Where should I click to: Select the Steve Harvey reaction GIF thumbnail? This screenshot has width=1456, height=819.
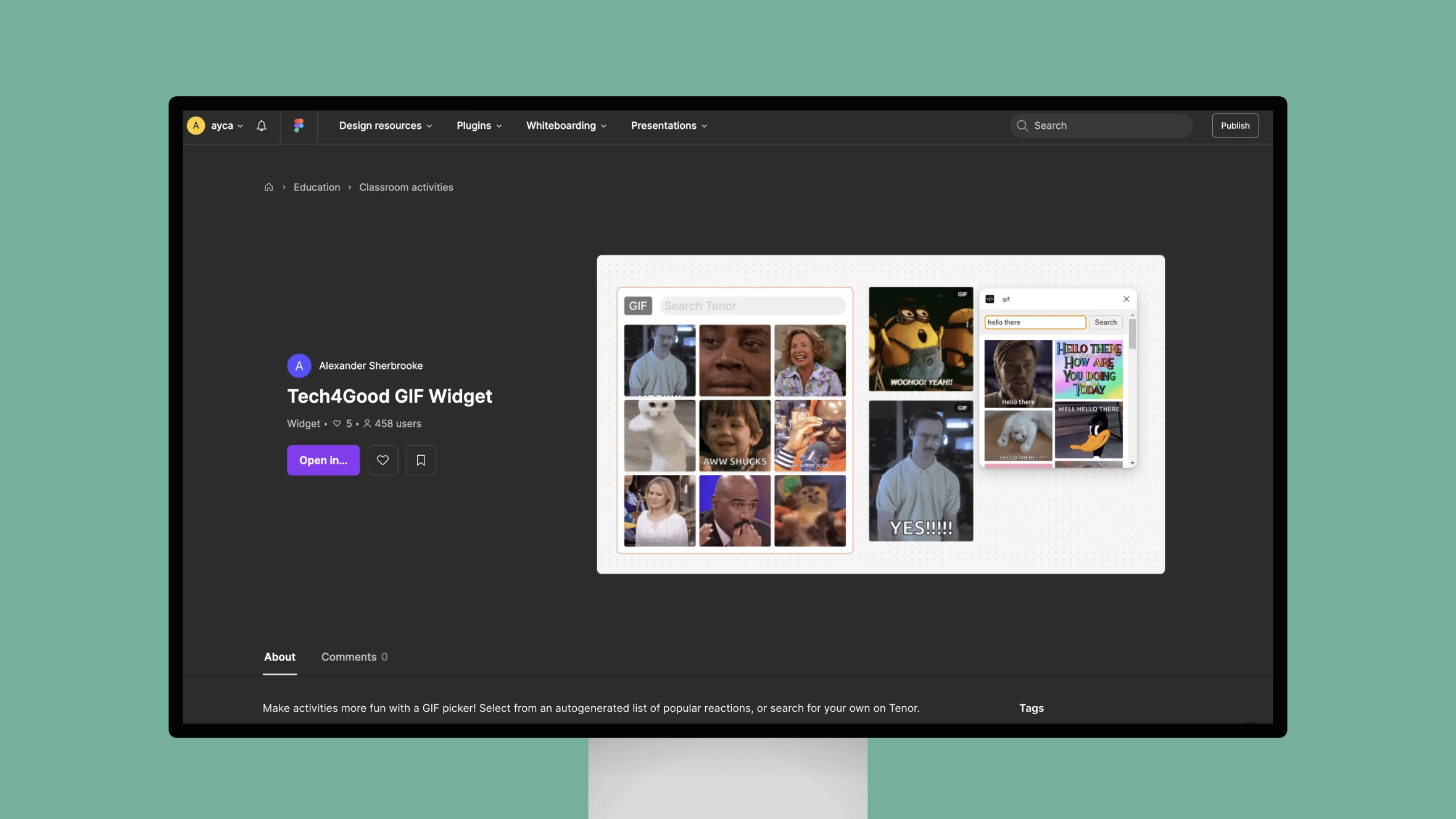tap(734, 510)
